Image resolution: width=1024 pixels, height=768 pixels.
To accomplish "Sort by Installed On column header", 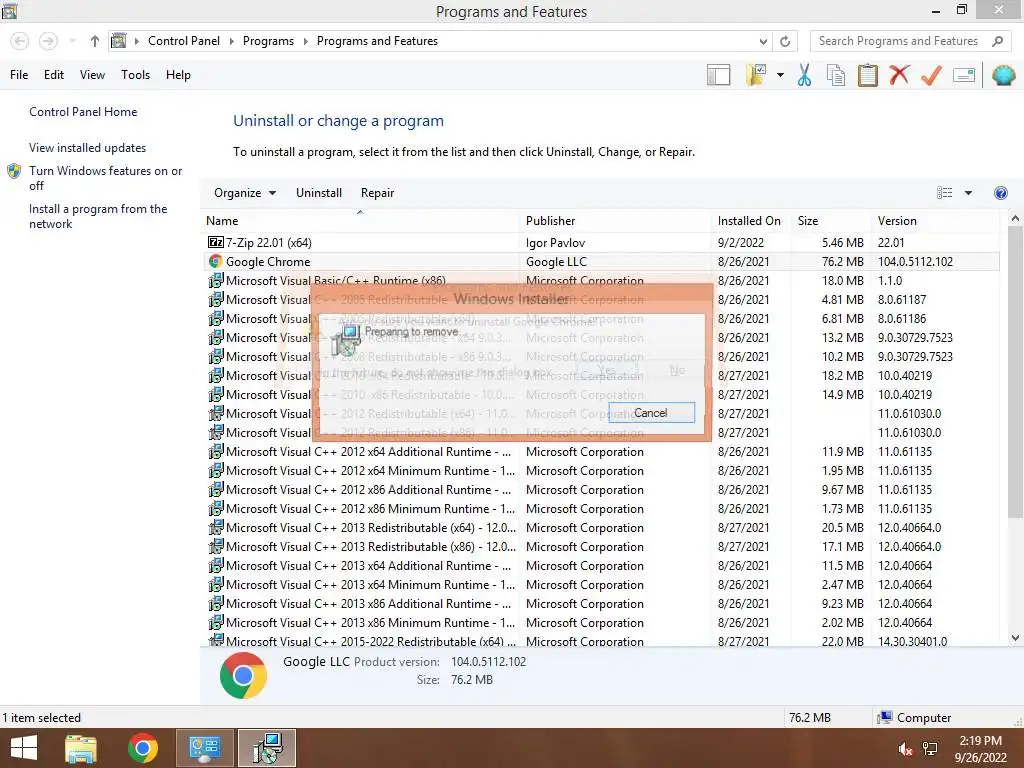I will tap(749, 221).
